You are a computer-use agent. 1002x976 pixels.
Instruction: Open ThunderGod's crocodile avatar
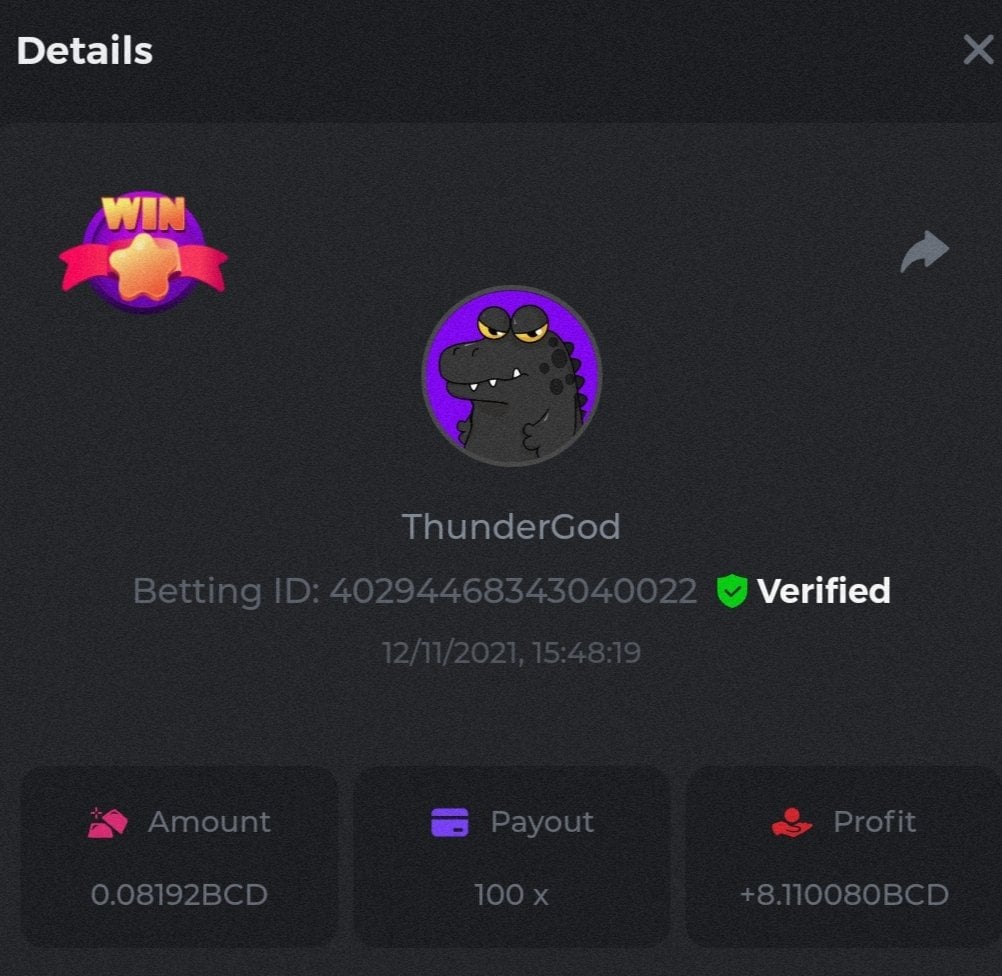click(x=511, y=376)
